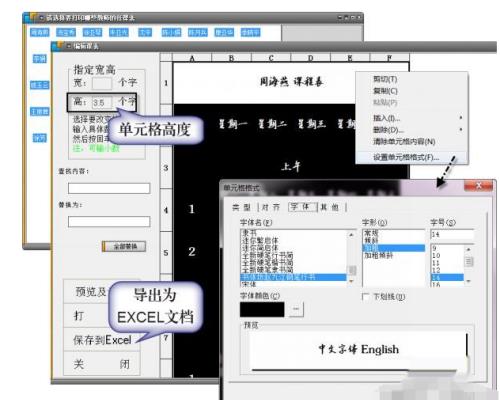
Task: Select column header C
Action: 271,58
